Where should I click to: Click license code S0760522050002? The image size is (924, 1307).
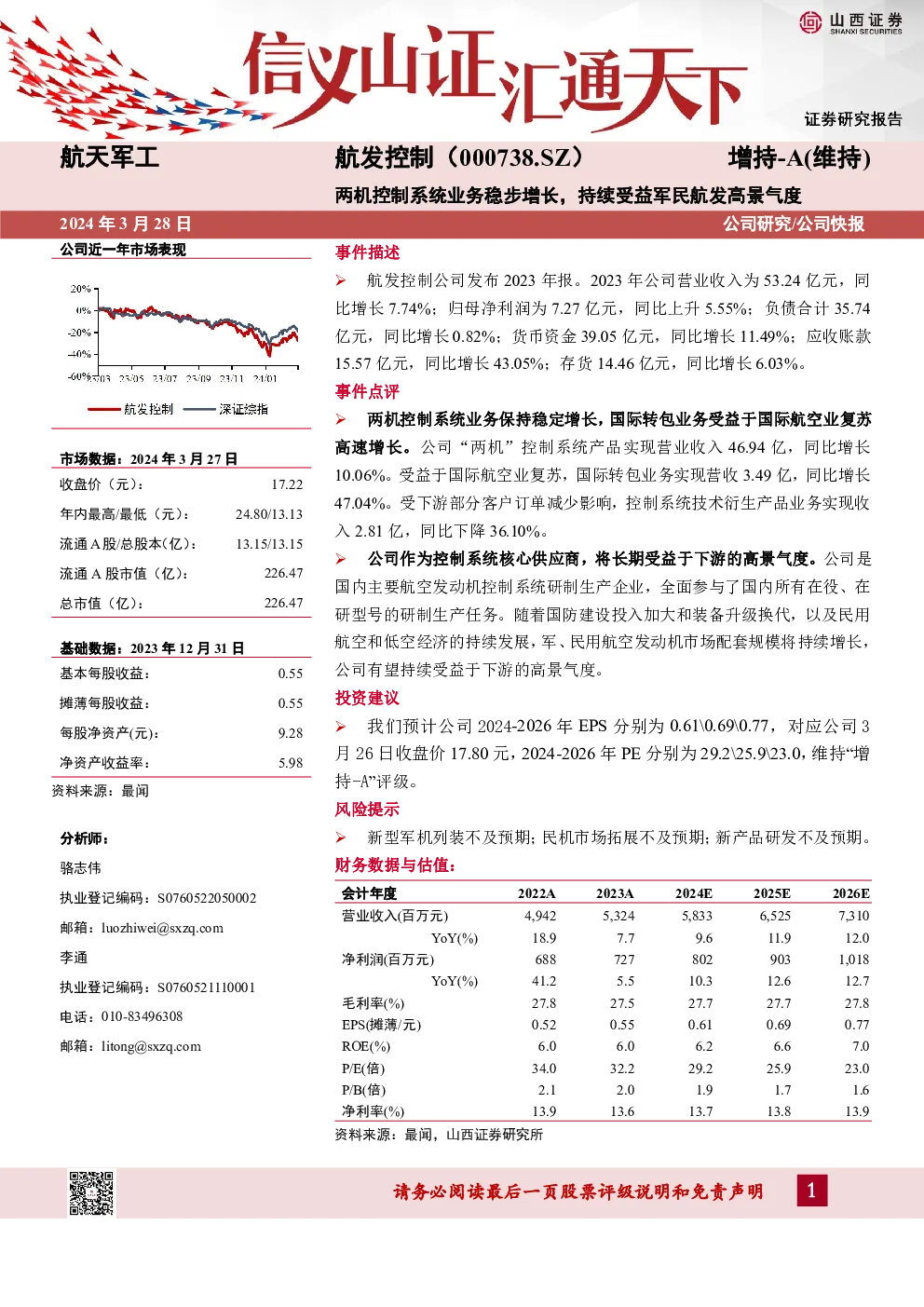point(207,898)
